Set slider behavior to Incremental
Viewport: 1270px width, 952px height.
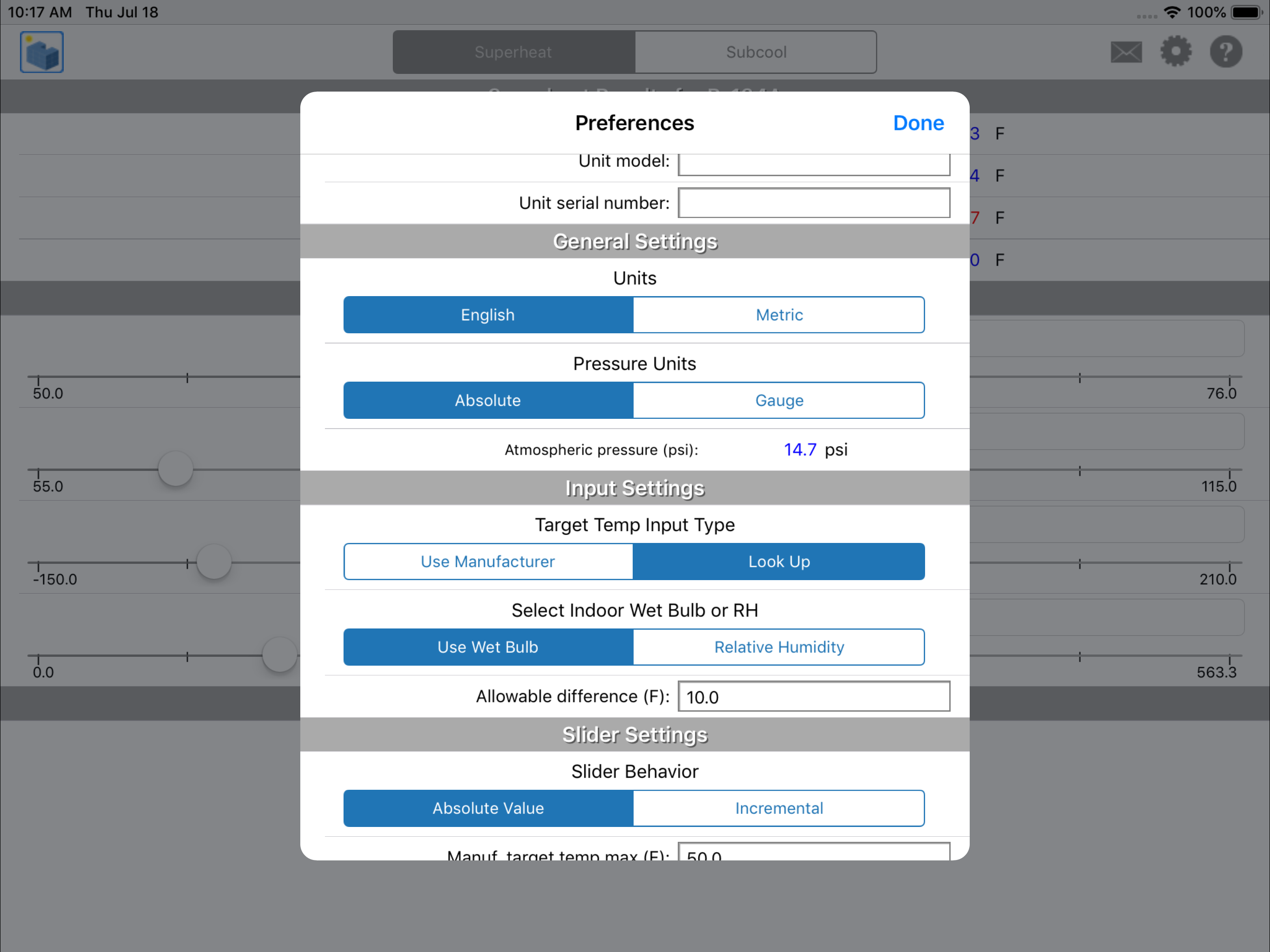click(x=779, y=808)
